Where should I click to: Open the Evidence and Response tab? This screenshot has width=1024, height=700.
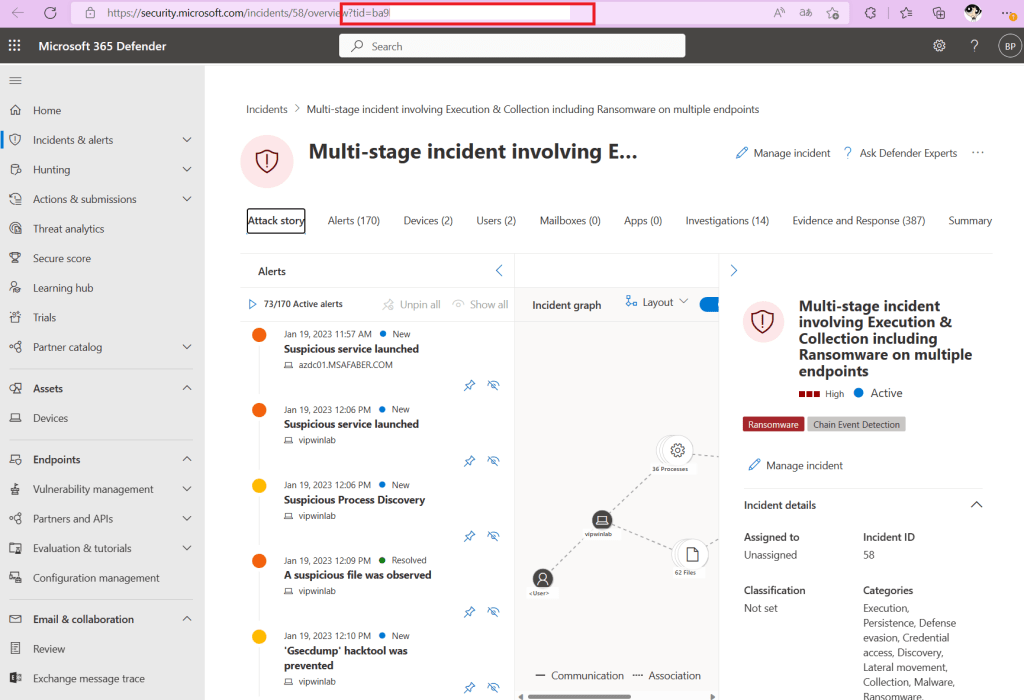pyautogui.click(x=858, y=221)
